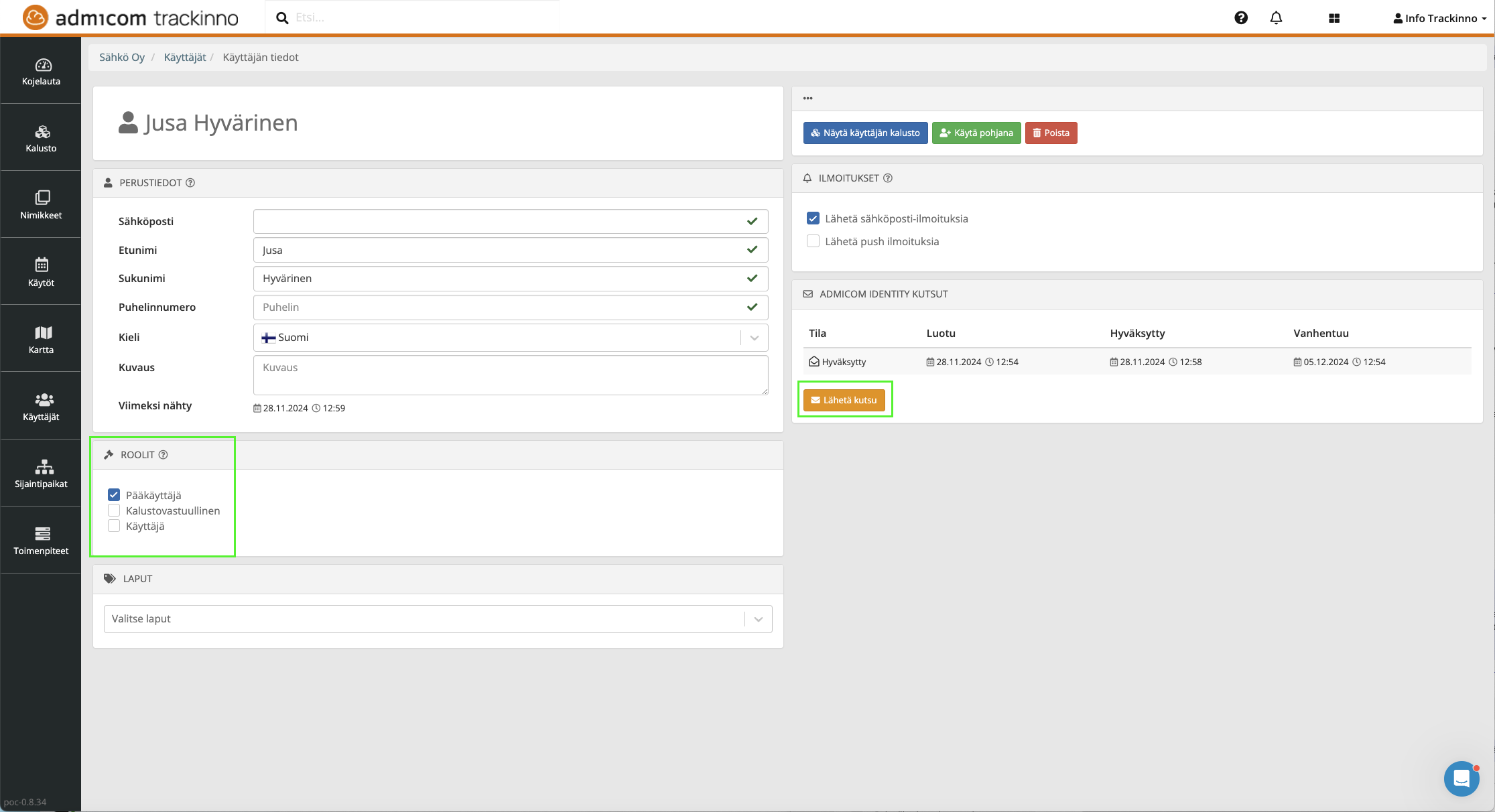Click the Etunimi field containing Jusa
The height and width of the screenshot is (812, 1495).
(x=511, y=250)
